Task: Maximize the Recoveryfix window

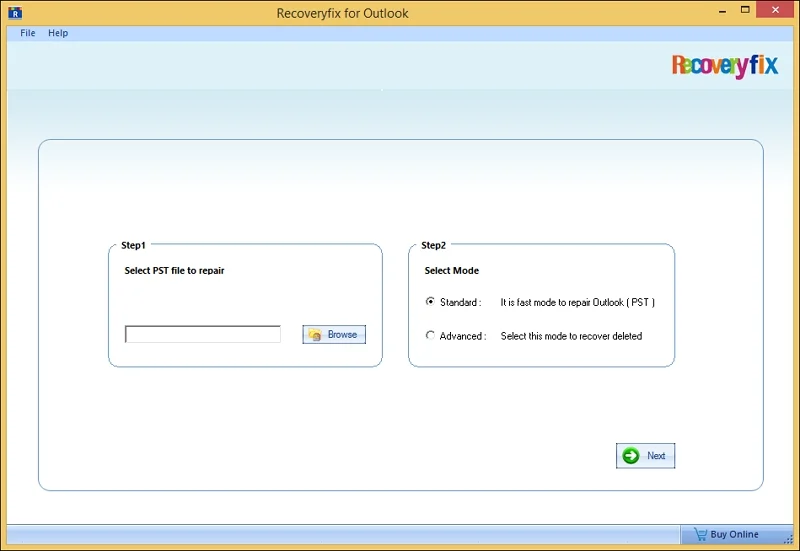Action: [x=745, y=10]
